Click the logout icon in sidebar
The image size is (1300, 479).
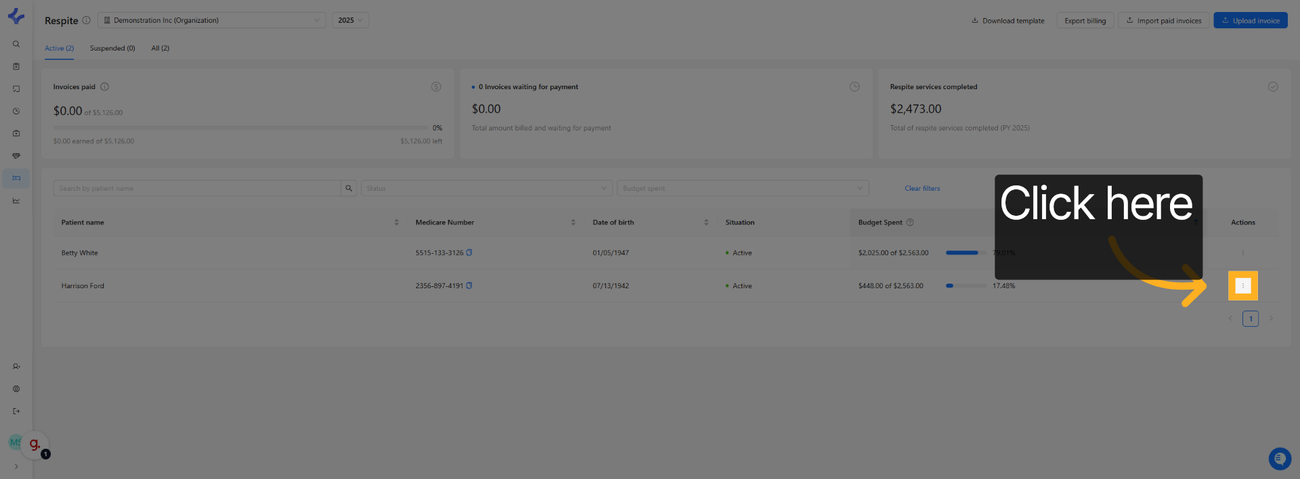[16, 411]
